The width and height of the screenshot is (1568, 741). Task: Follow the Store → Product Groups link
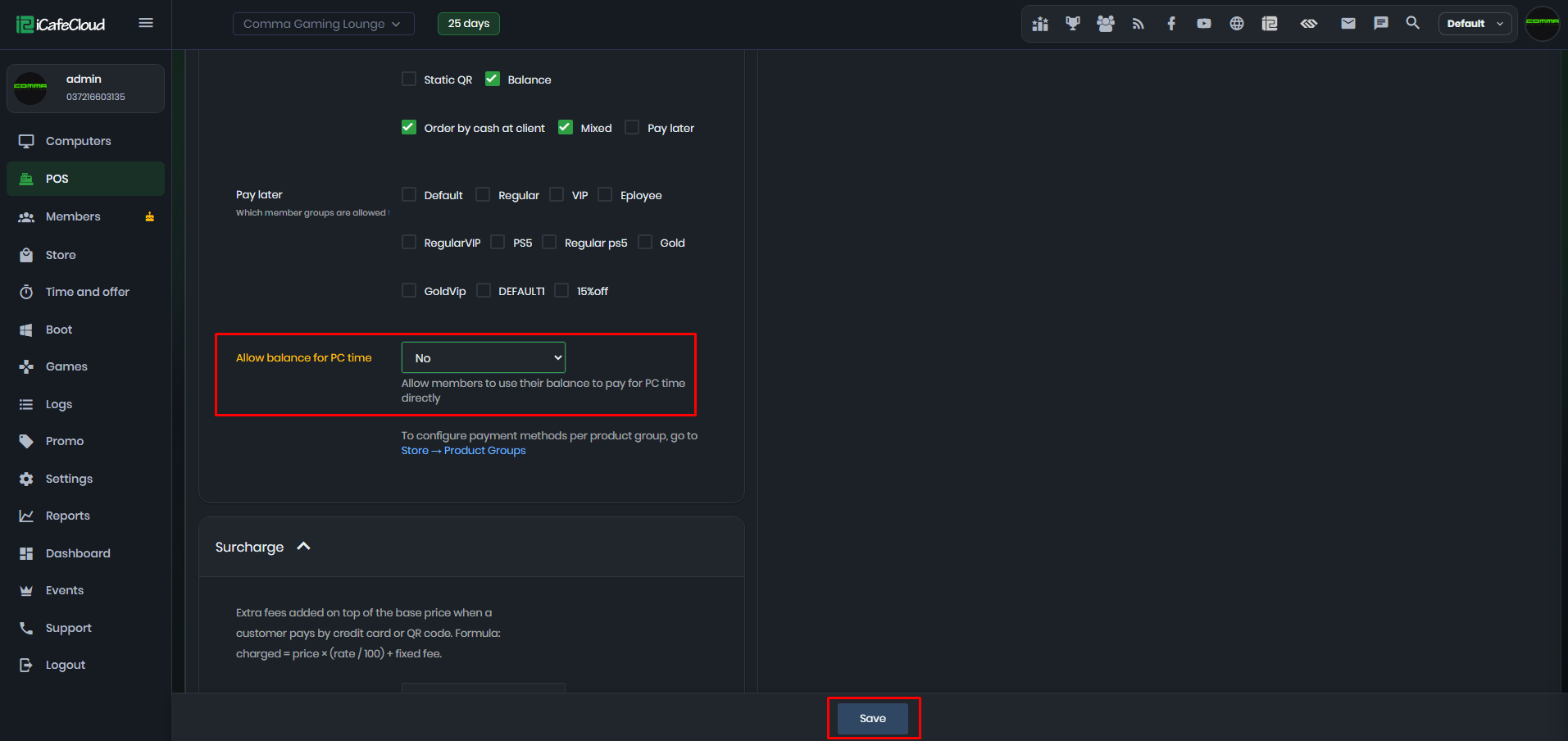[463, 451]
